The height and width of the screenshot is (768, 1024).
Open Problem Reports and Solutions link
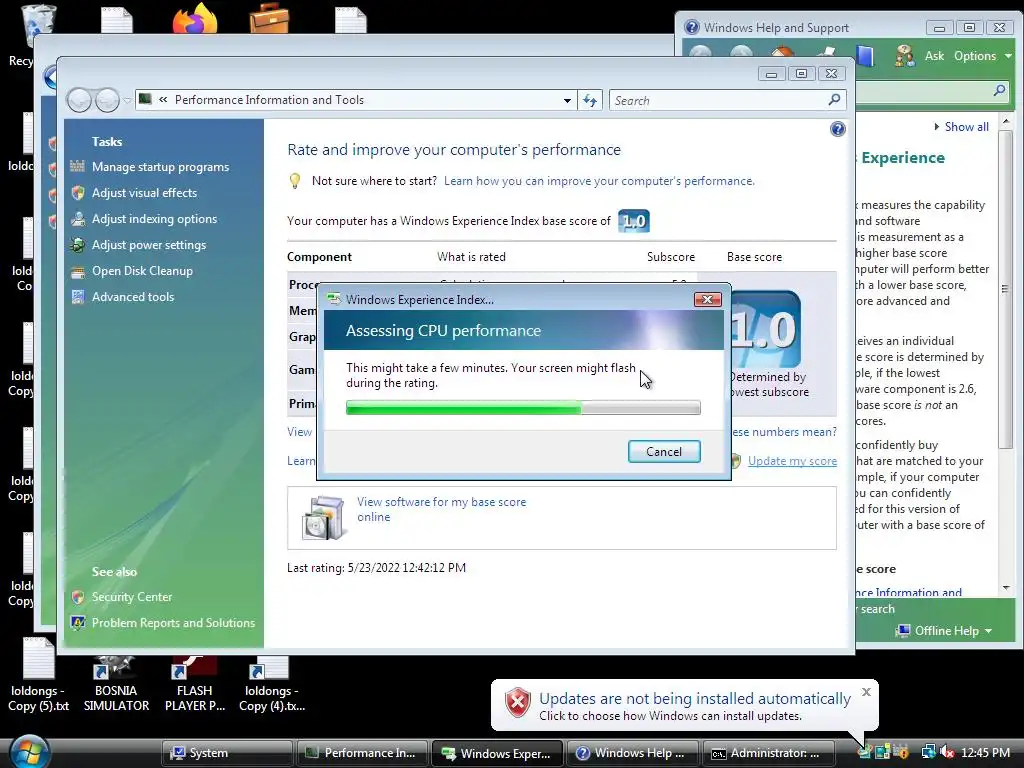tap(173, 623)
